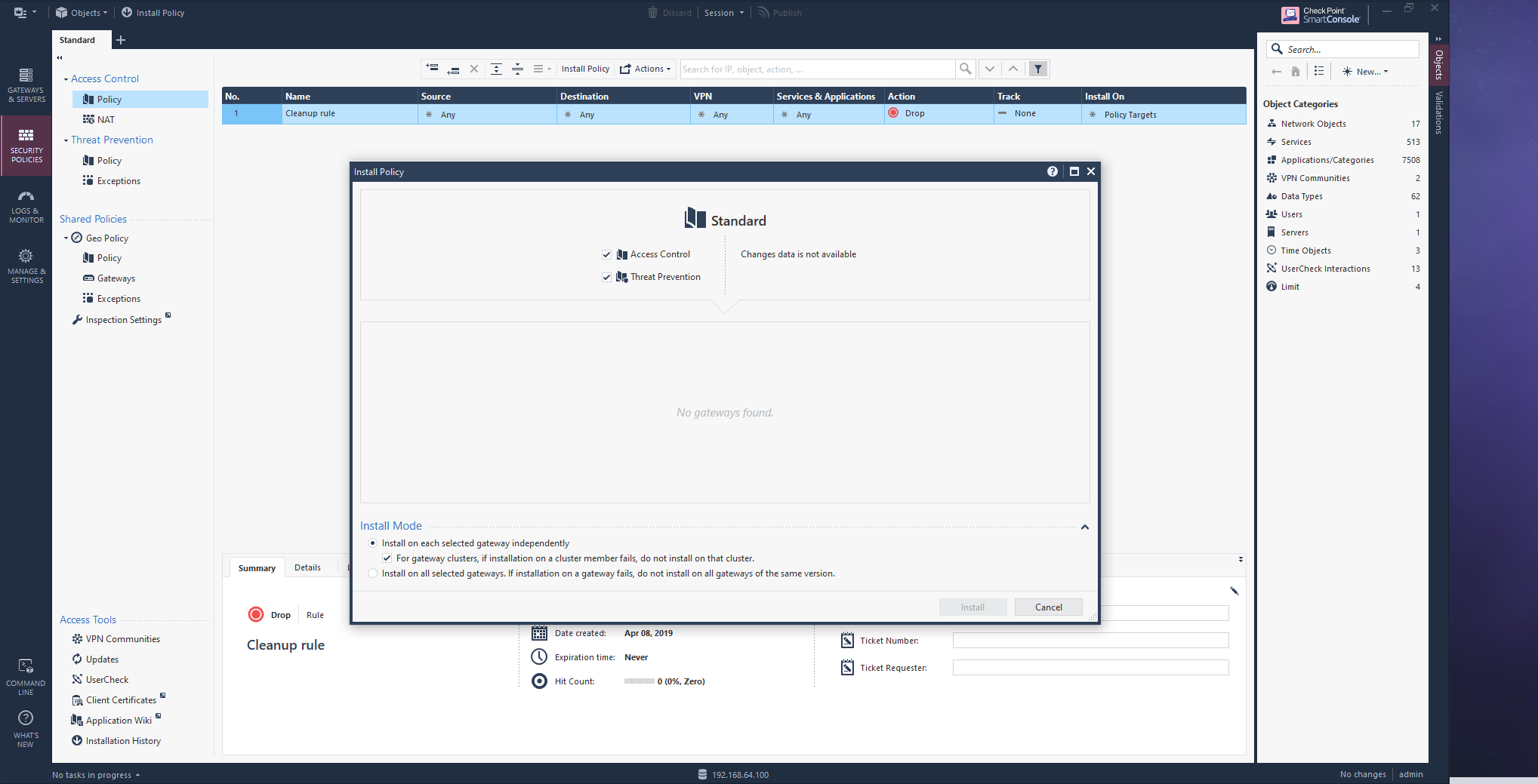Open Gateways & Servers view

pyautogui.click(x=26, y=84)
